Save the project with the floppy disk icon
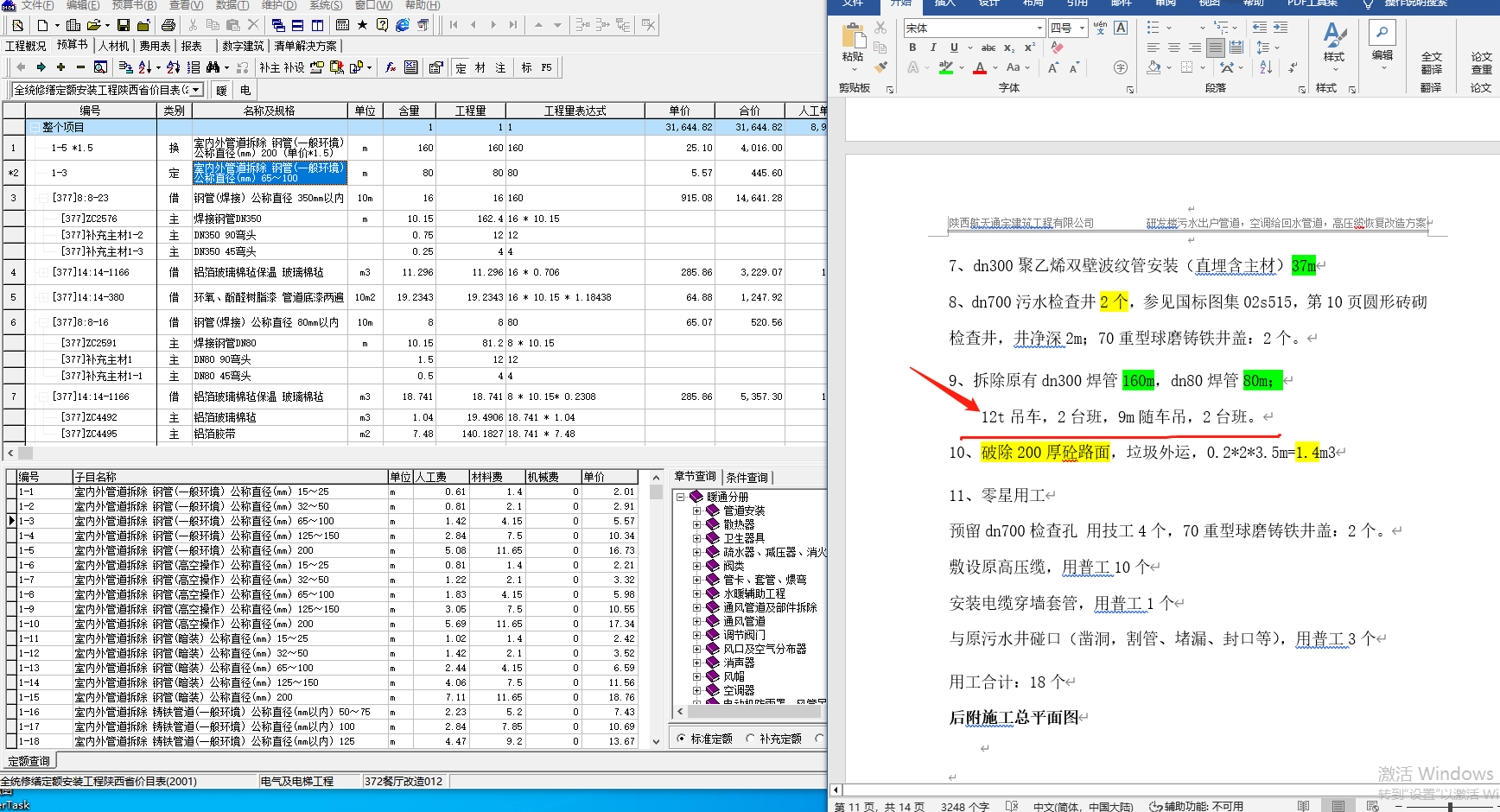1500x812 pixels. [x=124, y=25]
